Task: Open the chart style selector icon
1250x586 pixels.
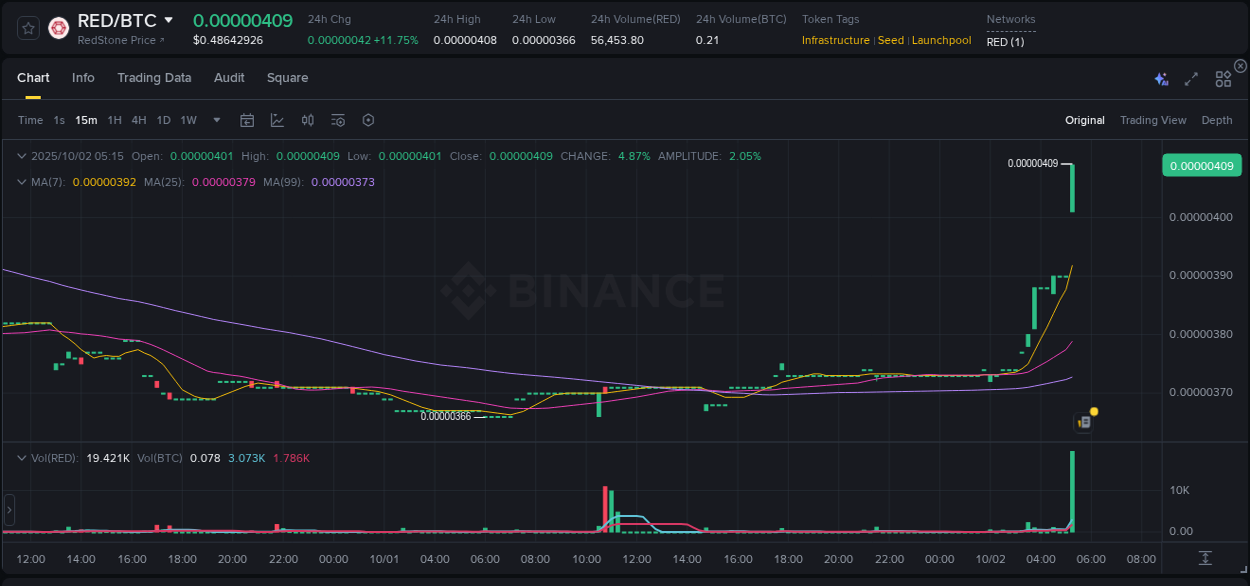Action: pos(277,120)
